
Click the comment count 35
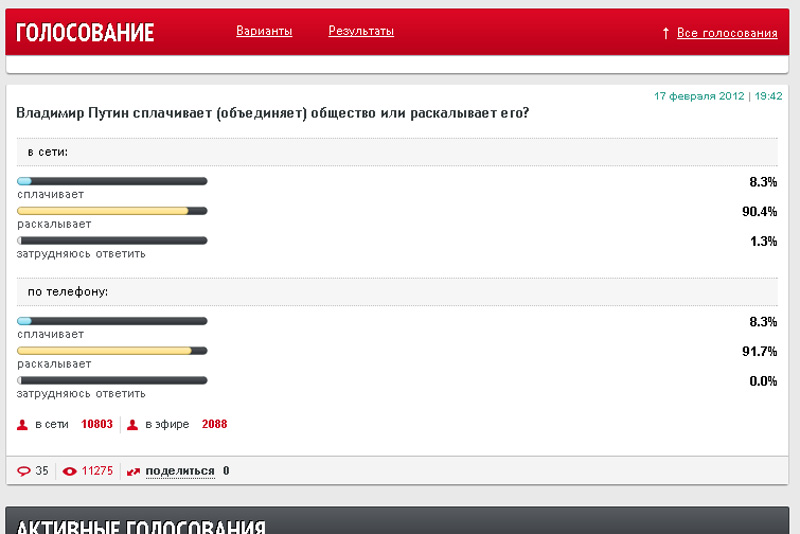42,471
